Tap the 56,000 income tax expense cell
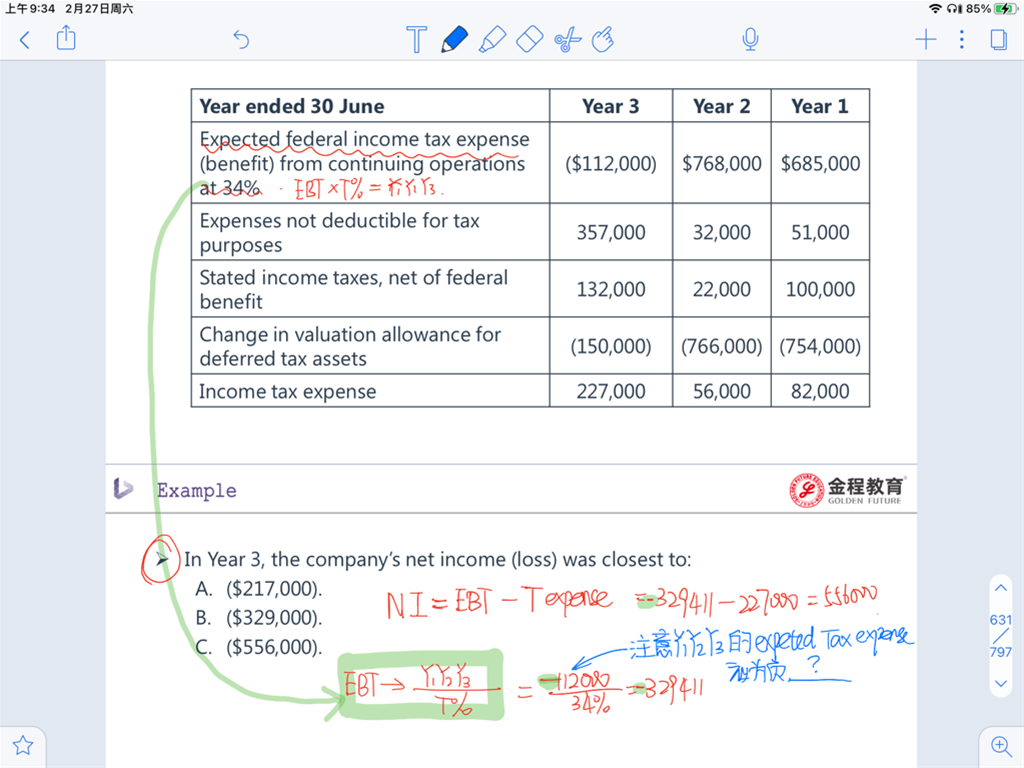The image size is (1024, 768). coord(722,391)
